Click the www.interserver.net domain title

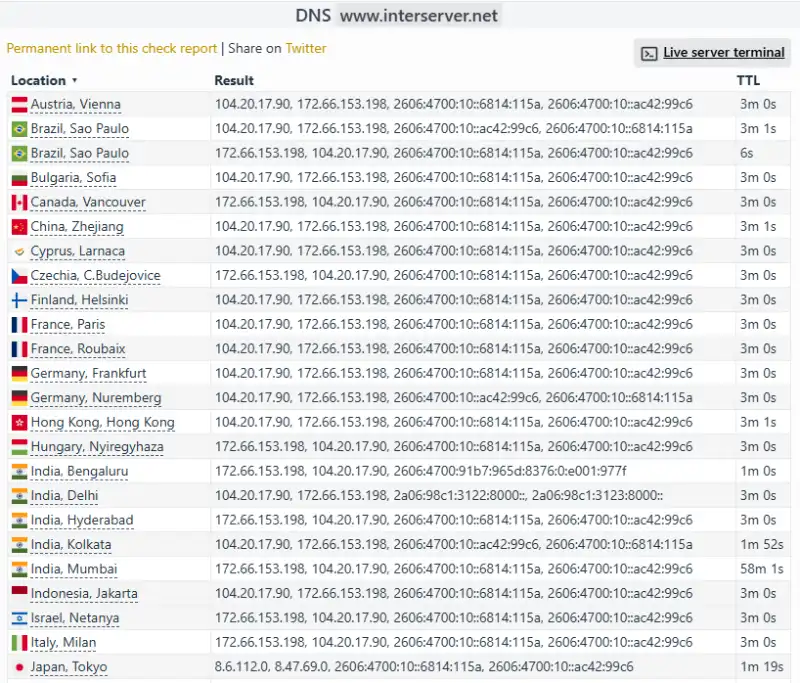422,16
